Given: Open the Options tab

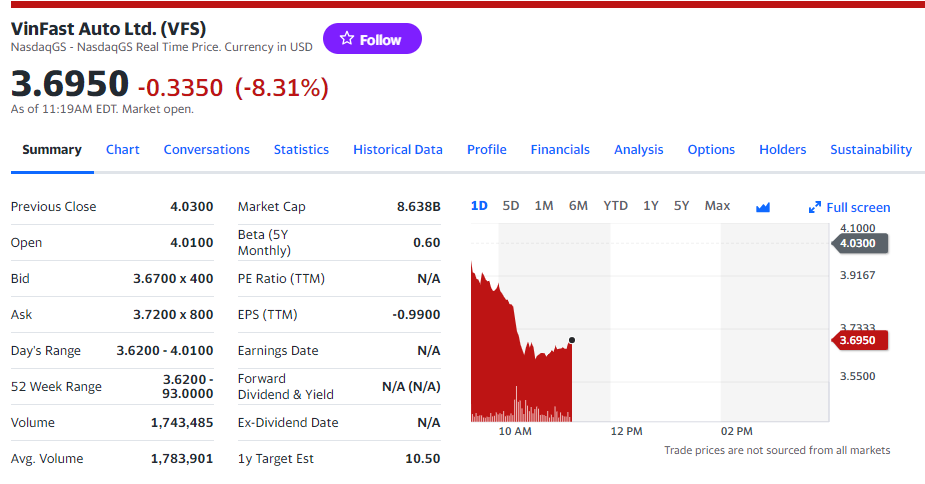Looking at the screenshot, I should (x=711, y=149).
